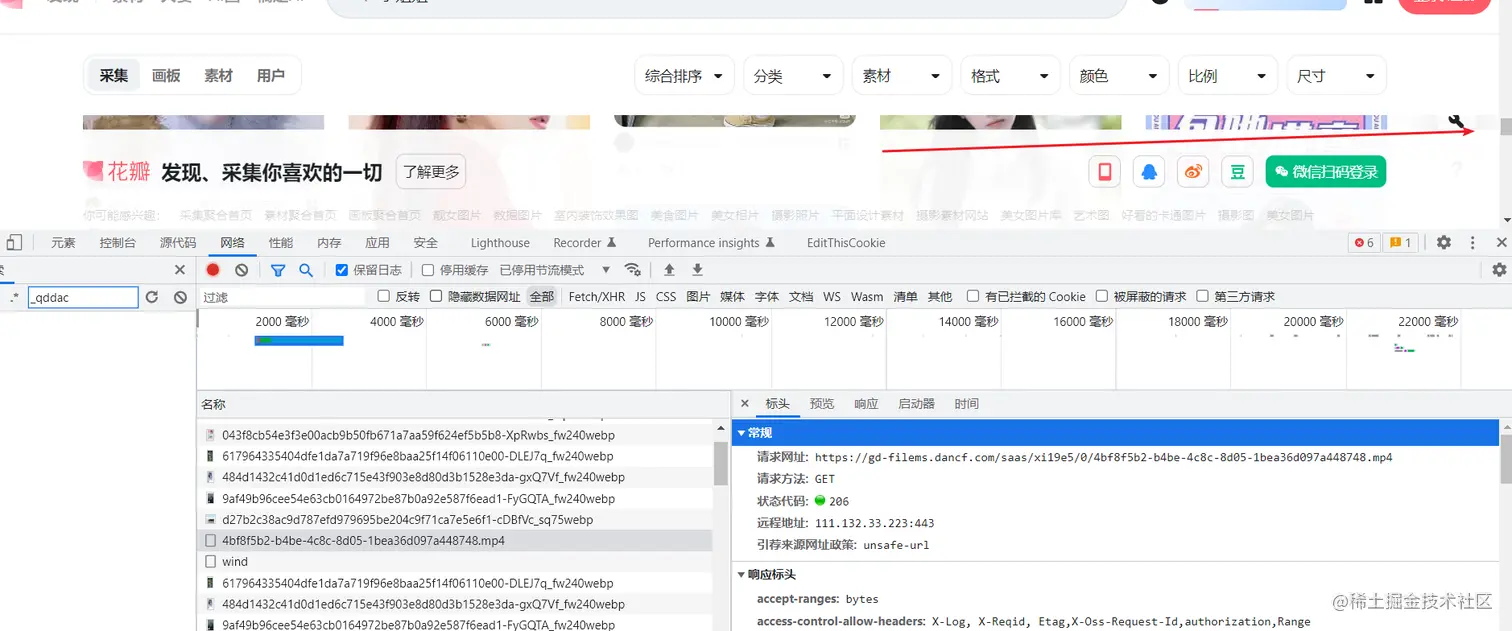The width and height of the screenshot is (1512, 631).
Task: Filter requests by Fetch/XHR type
Action: pos(597,297)
